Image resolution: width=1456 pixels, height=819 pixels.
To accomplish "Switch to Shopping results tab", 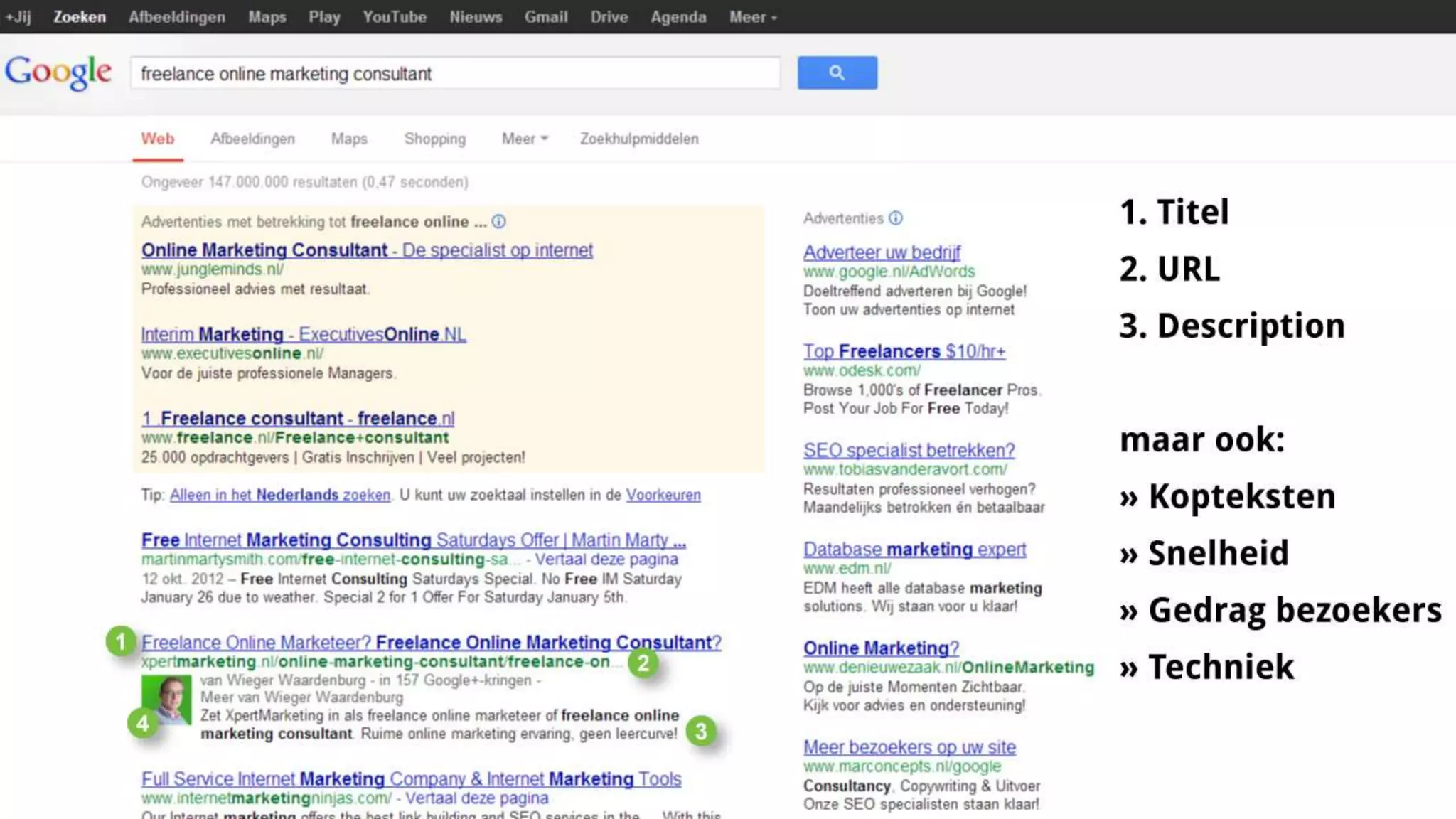I will 434,139.
